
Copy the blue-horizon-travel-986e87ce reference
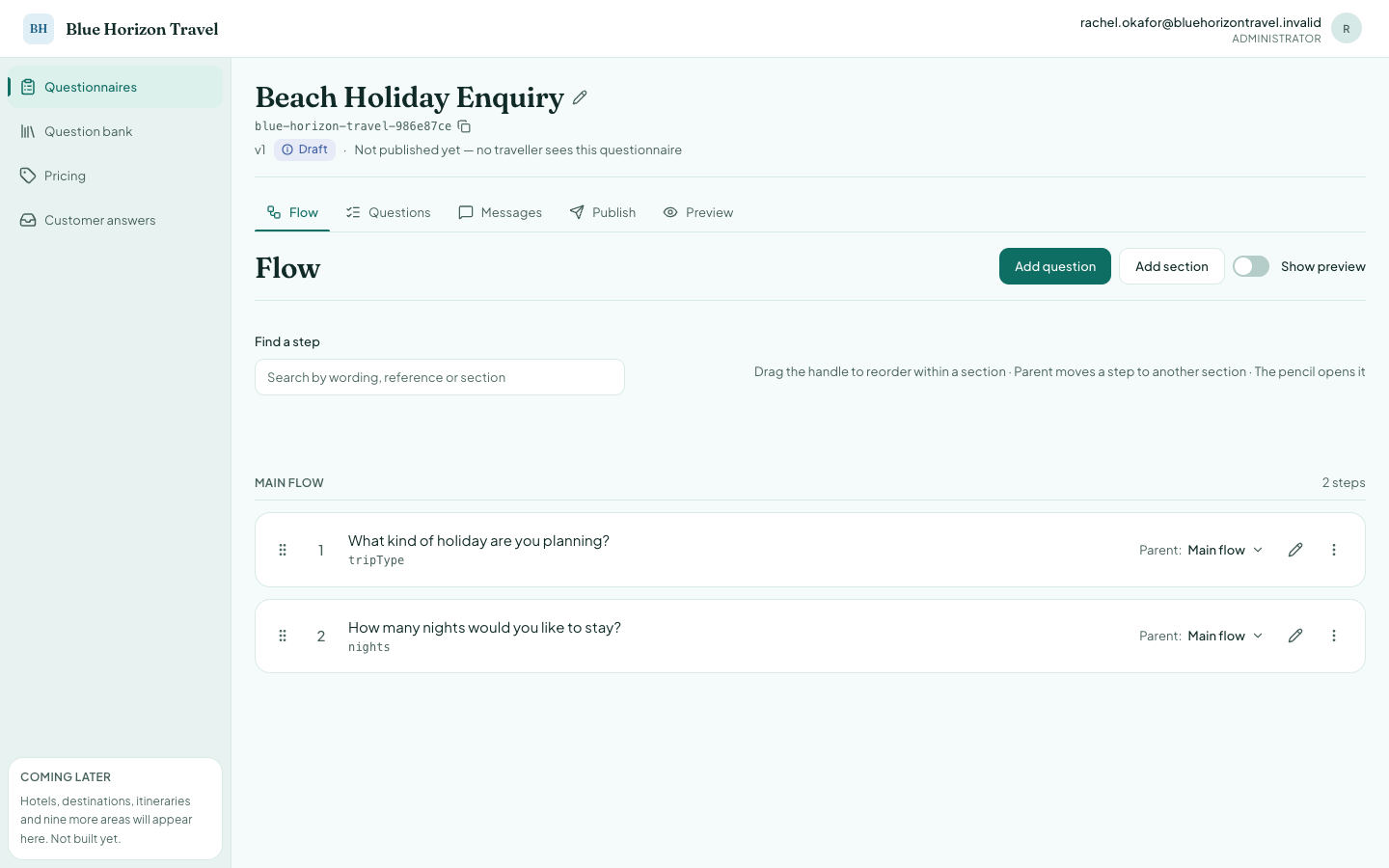[x=464, y=126]
